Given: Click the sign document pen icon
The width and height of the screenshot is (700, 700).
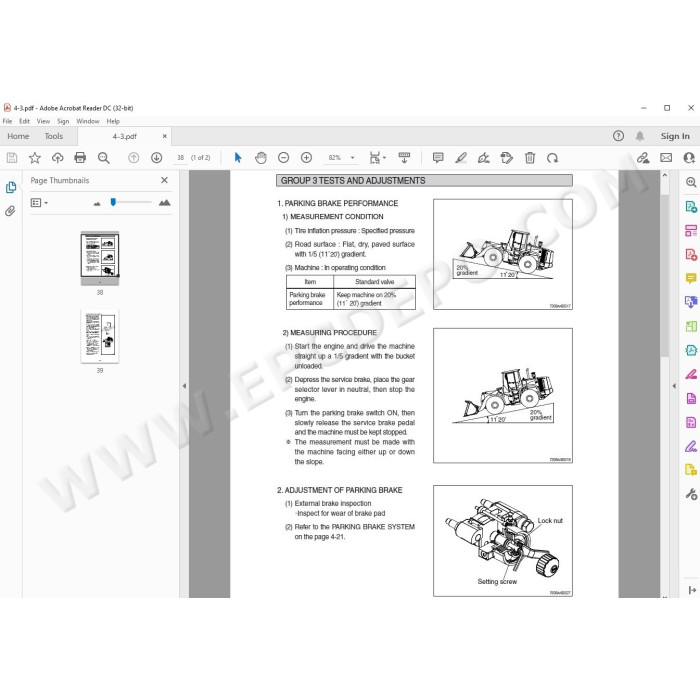Looking at the screenshot, I should 484,158.
